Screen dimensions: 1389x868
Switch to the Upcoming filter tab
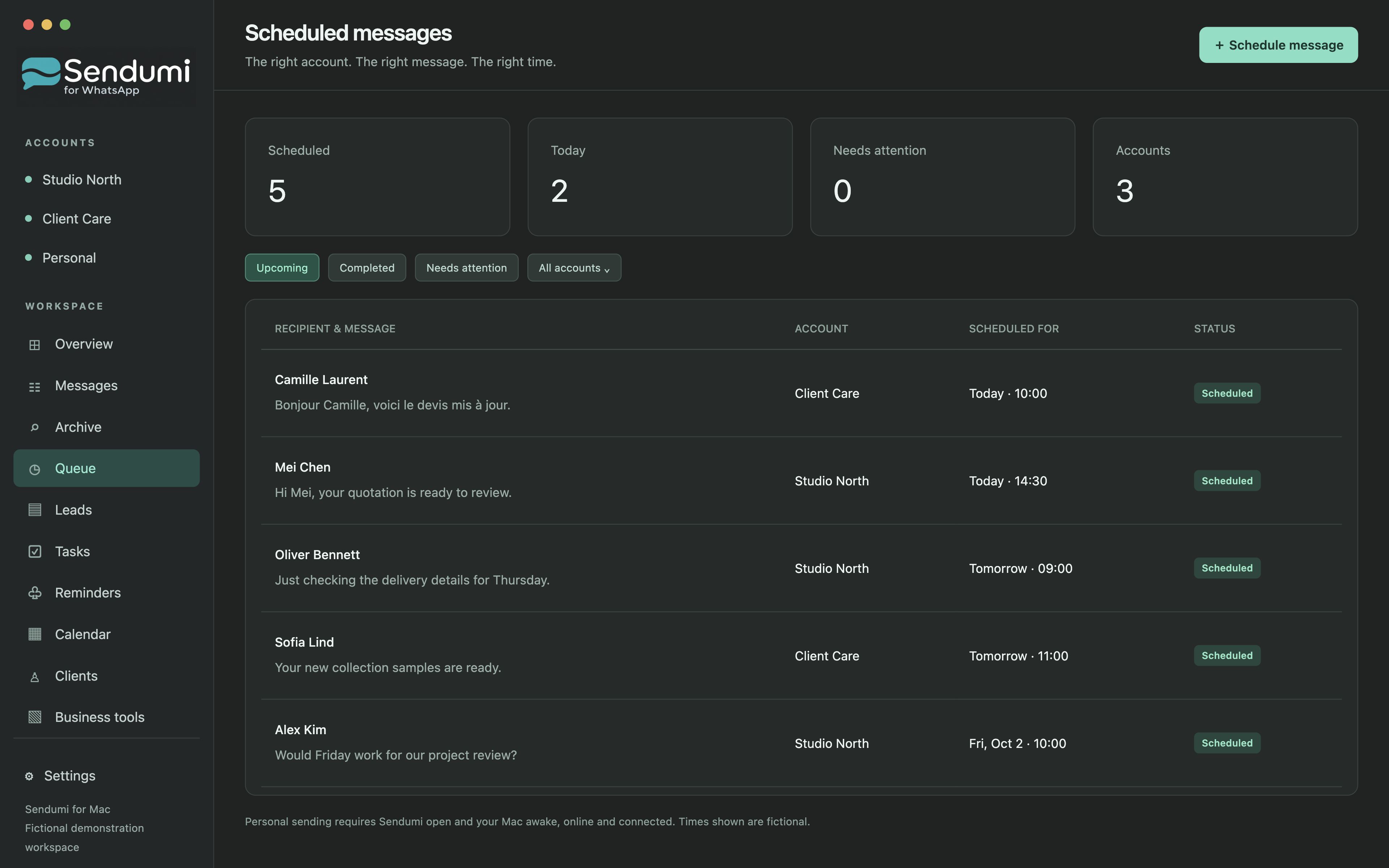[x=282, y=268]
